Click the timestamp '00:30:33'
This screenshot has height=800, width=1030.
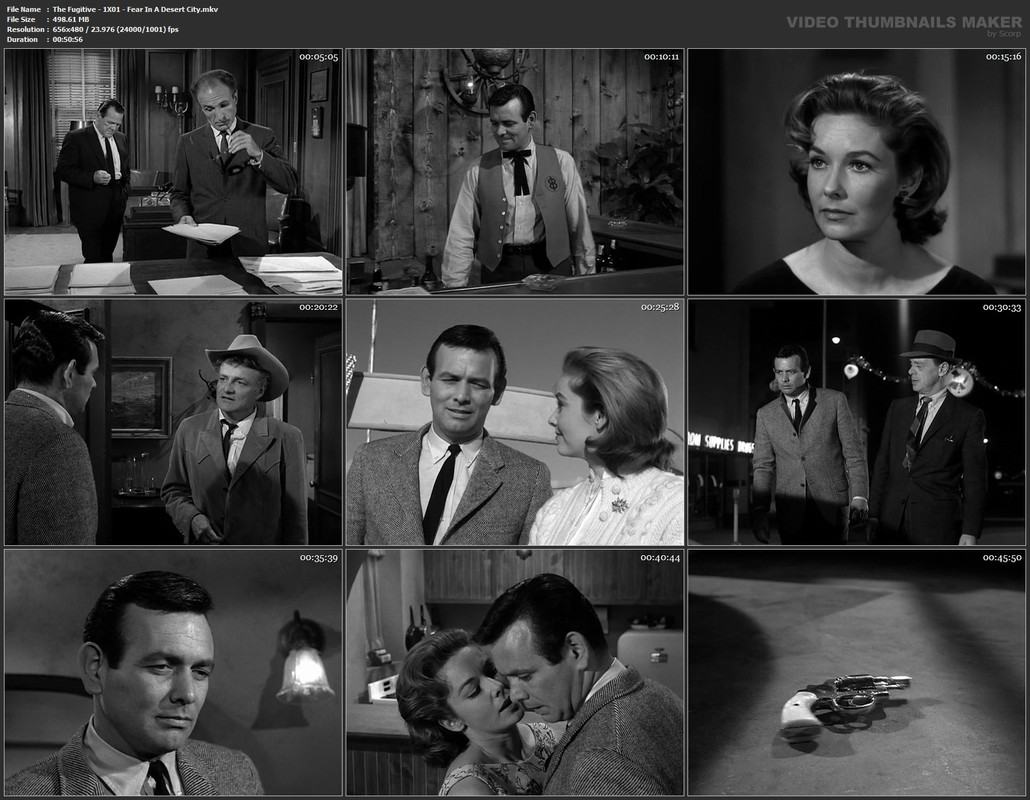click(x=1002, y=307)
